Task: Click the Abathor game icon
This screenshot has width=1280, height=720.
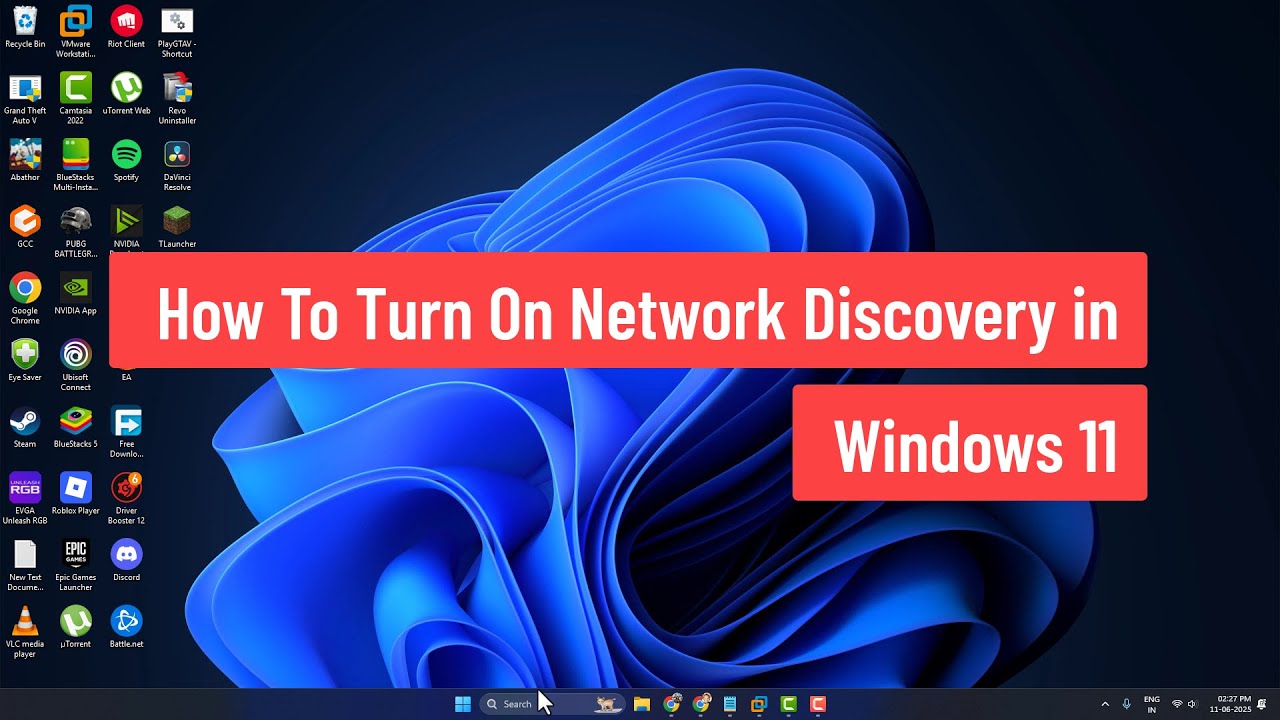Action: pos(25,160)
